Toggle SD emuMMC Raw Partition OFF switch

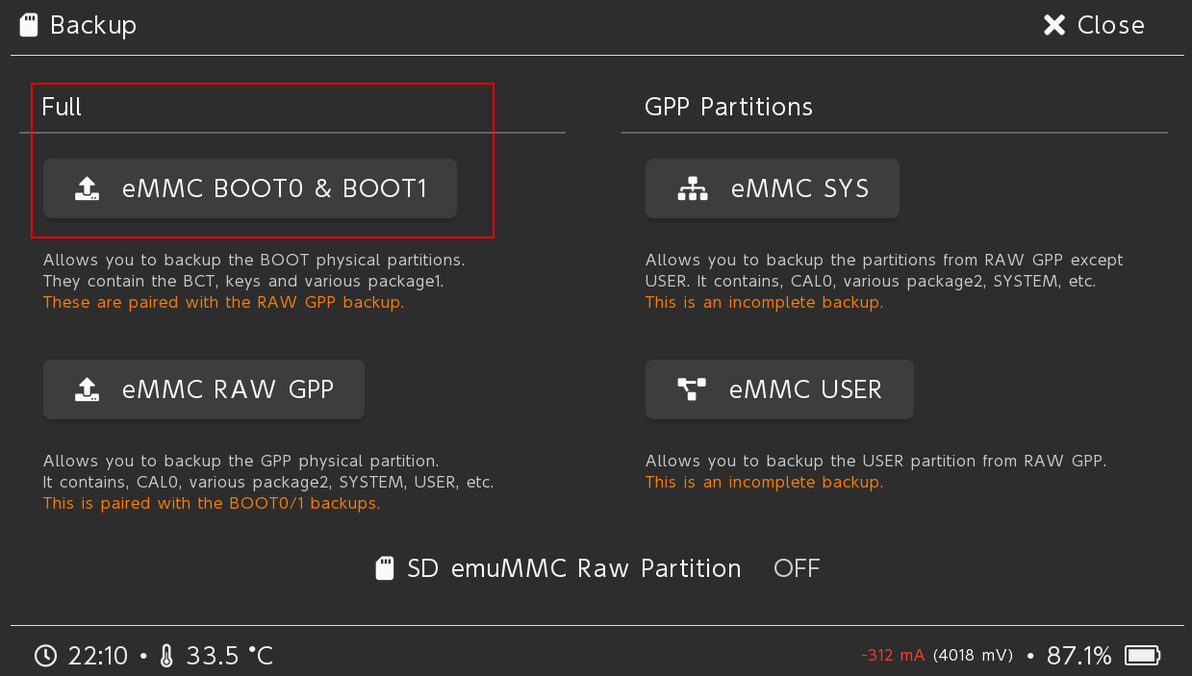[x=796, y=569]
